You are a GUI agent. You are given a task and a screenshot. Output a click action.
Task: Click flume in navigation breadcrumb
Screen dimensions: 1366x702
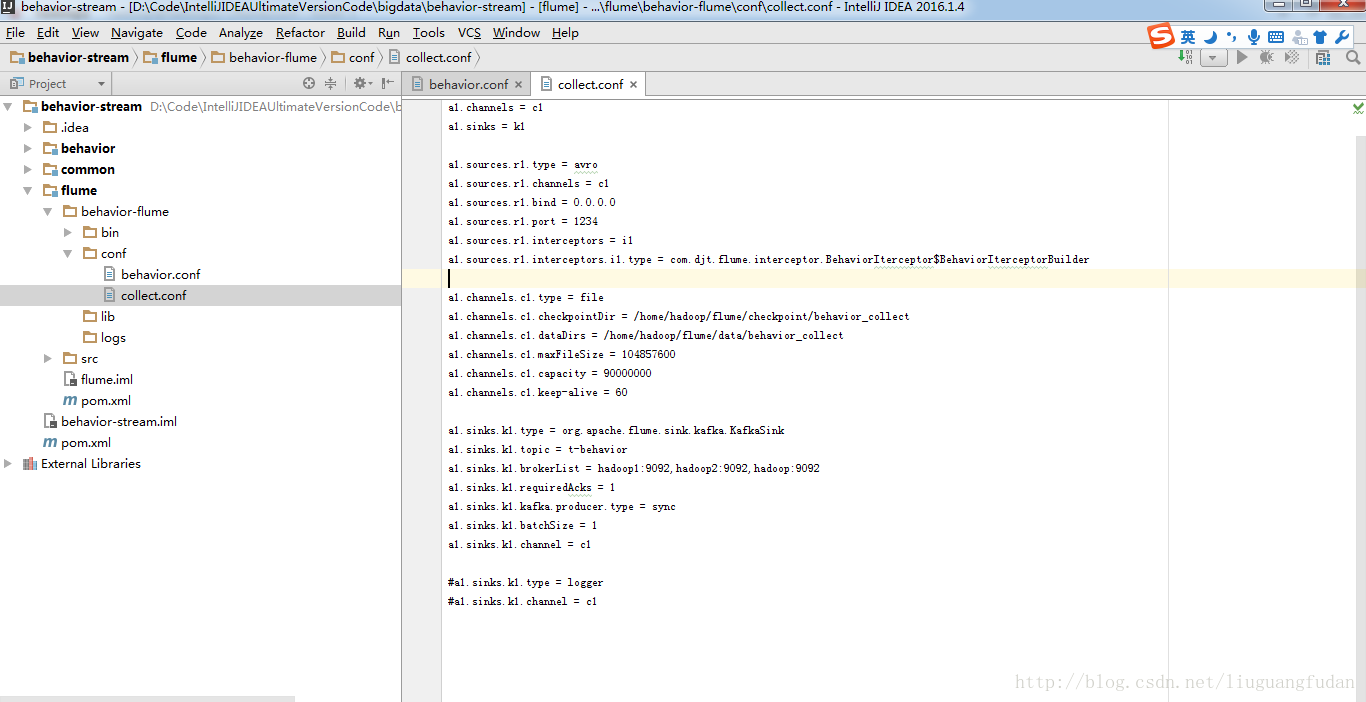170,57
